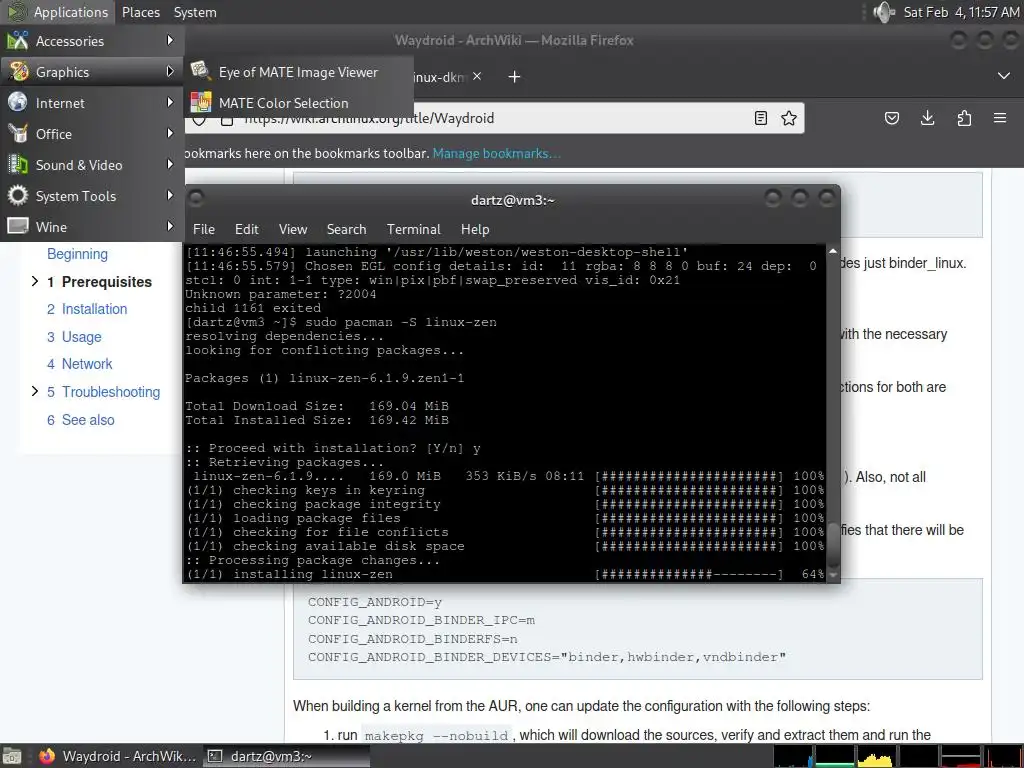Click the System Tools gear icon

[18, 195]
